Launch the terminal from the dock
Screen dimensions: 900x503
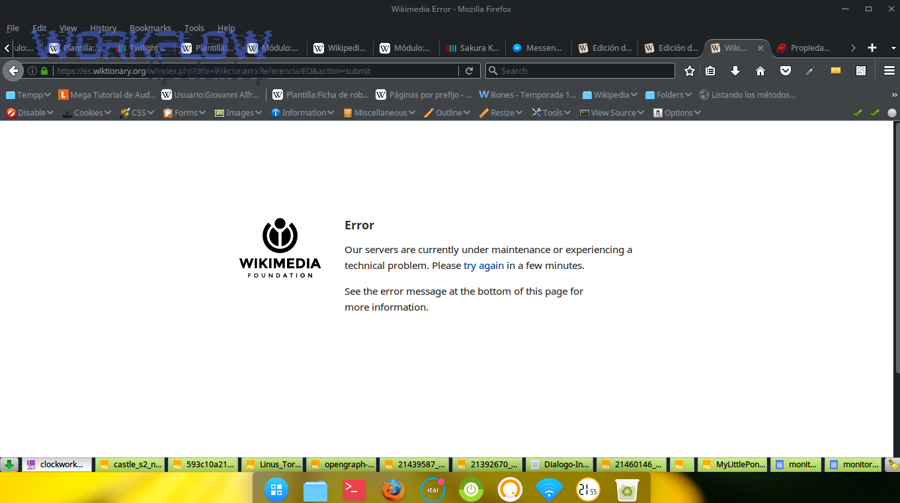tap(354, 490)
